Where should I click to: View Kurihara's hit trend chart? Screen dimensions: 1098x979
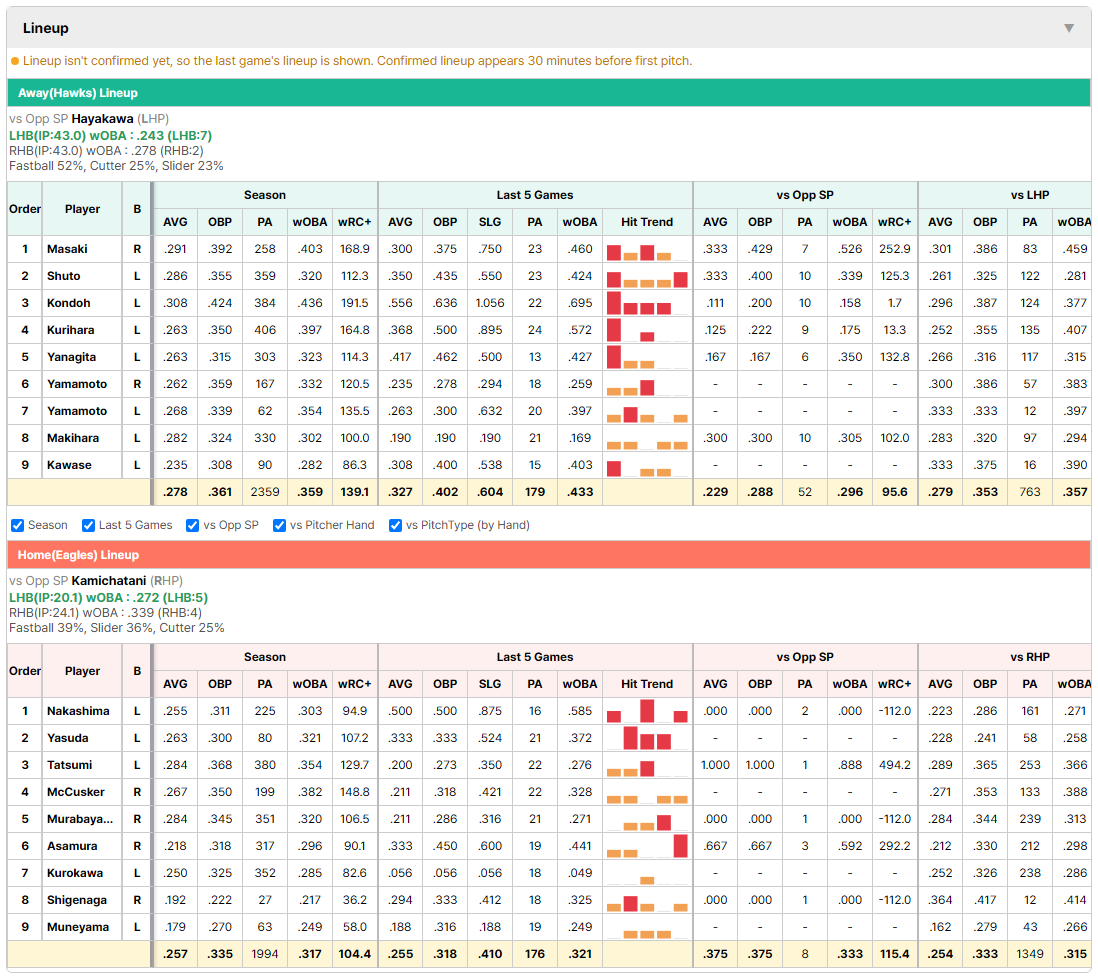[646, 331]
